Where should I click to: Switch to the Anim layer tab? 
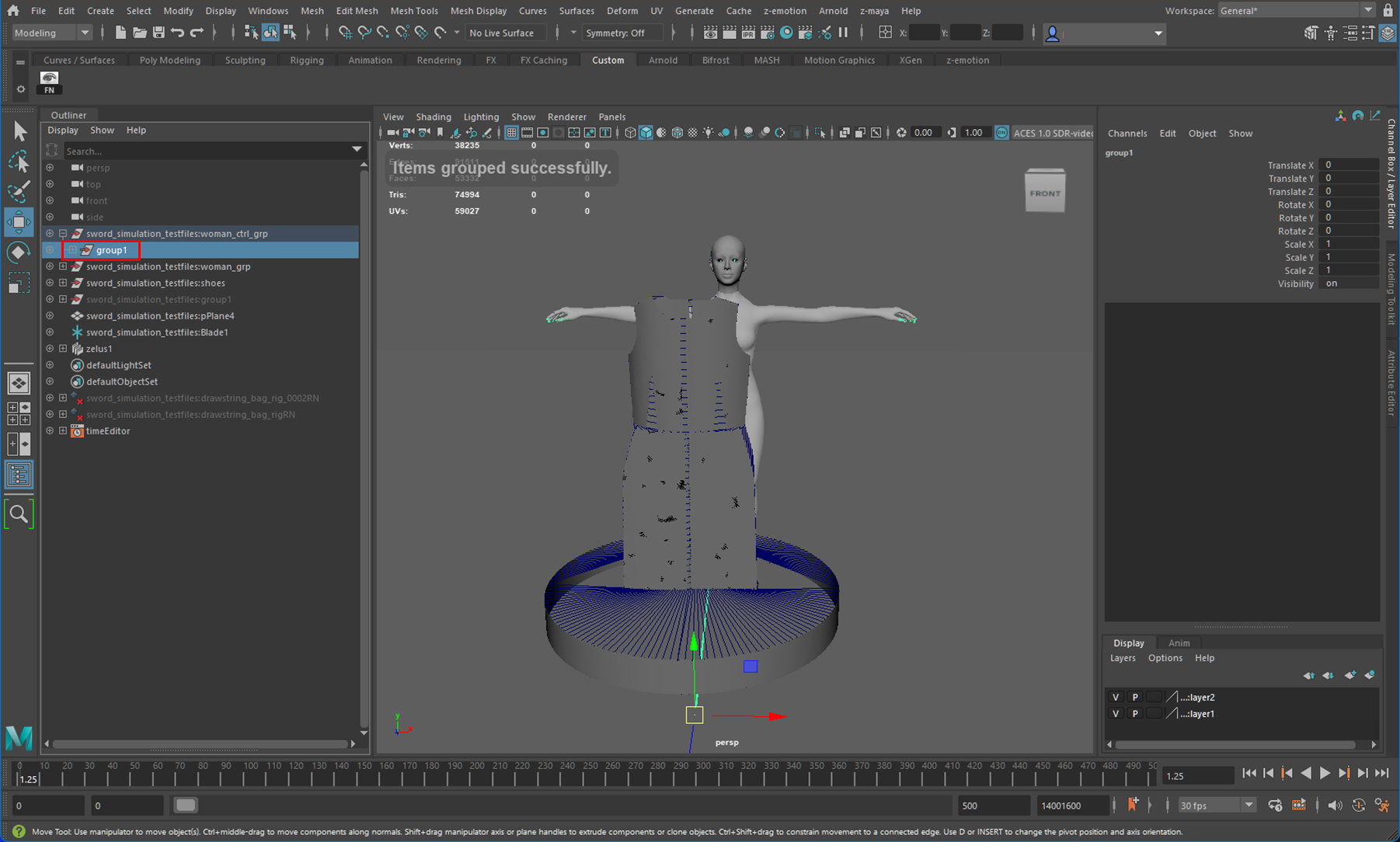click(1179, 642)
